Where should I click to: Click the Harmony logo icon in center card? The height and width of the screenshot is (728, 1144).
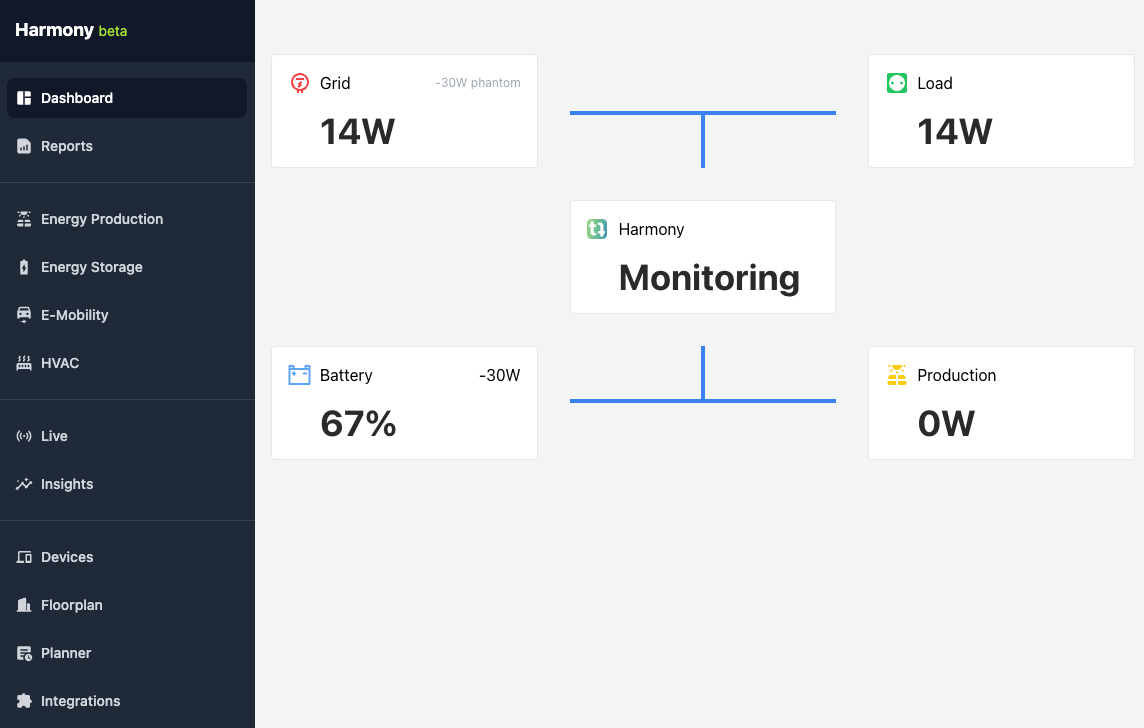tap(597, 229)
